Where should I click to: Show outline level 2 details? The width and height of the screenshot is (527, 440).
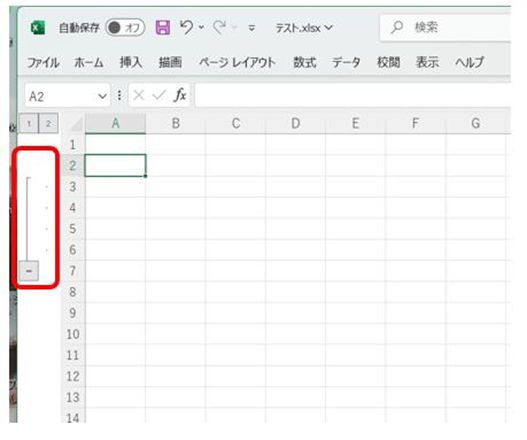coord(48,124)
